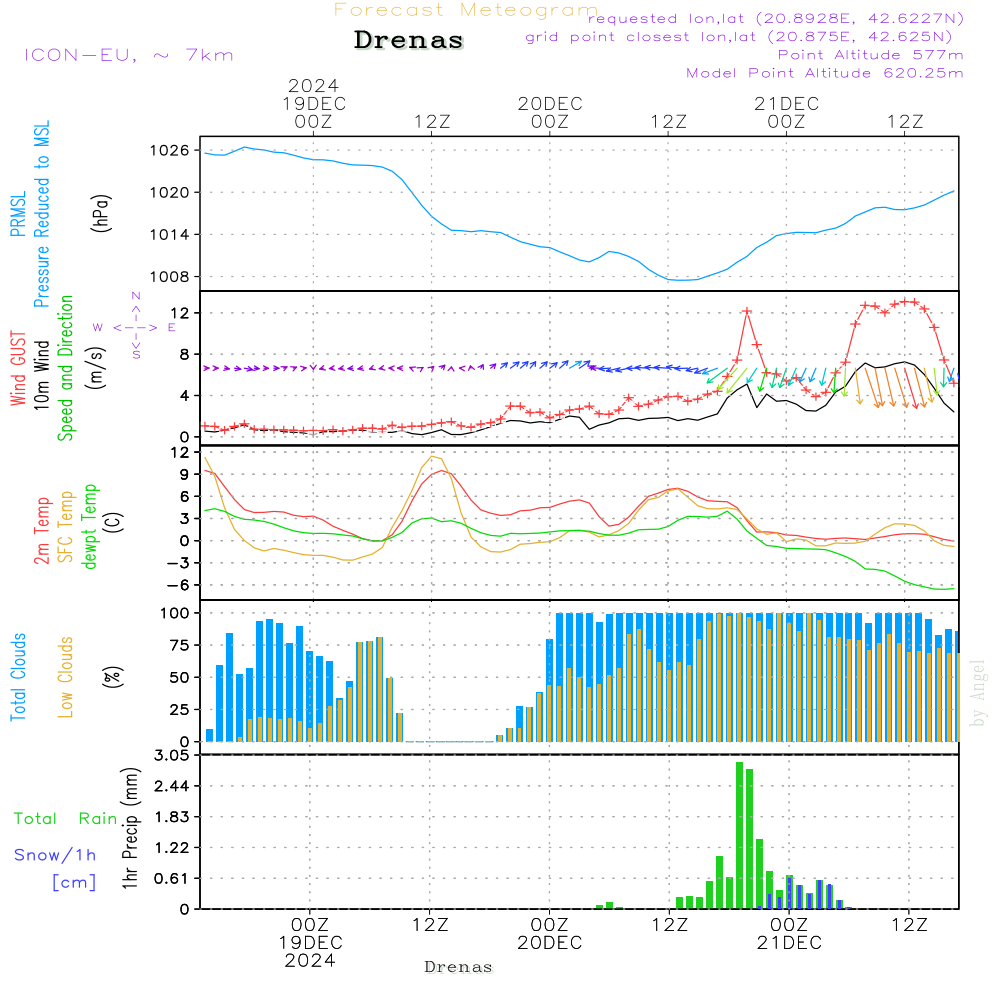The image size is (1000, 1000).
Task: Click the '(hPa)' unit label
Action: (x=101, y=213)
